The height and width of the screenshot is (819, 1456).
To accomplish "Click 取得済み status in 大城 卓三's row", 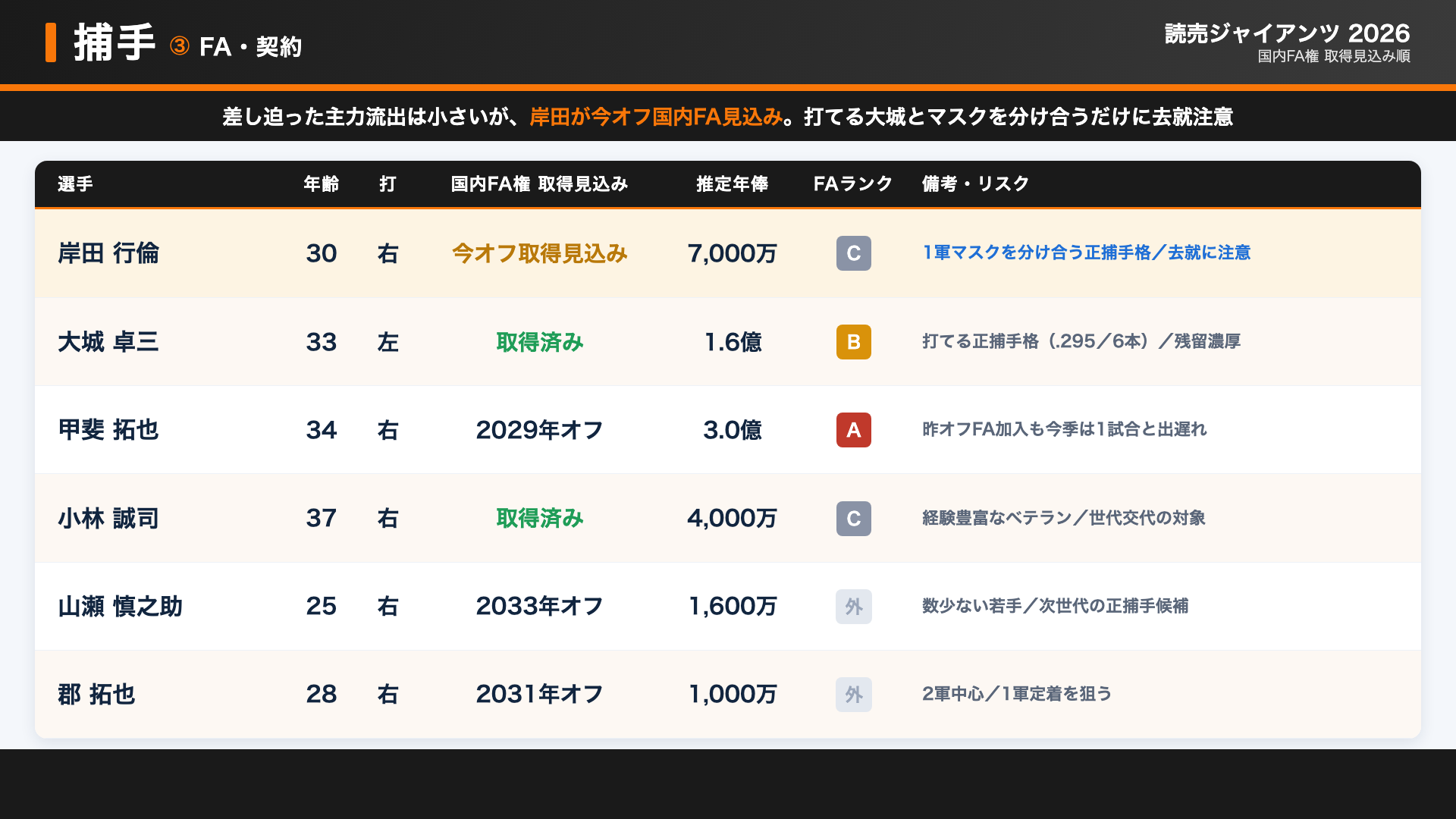I will pyautogui.click(x=539, y=342).
